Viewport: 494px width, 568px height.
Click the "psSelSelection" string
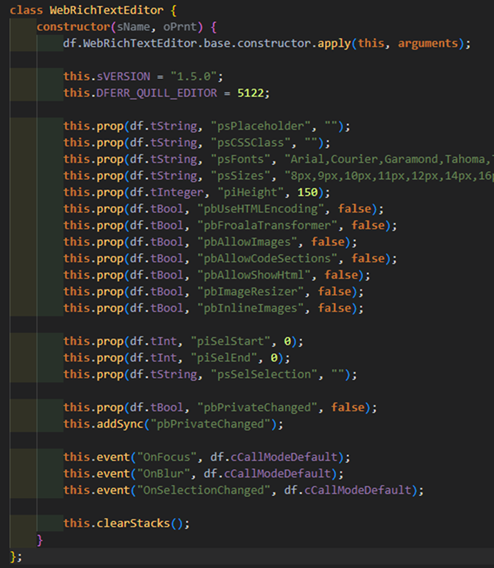point(264,375)
